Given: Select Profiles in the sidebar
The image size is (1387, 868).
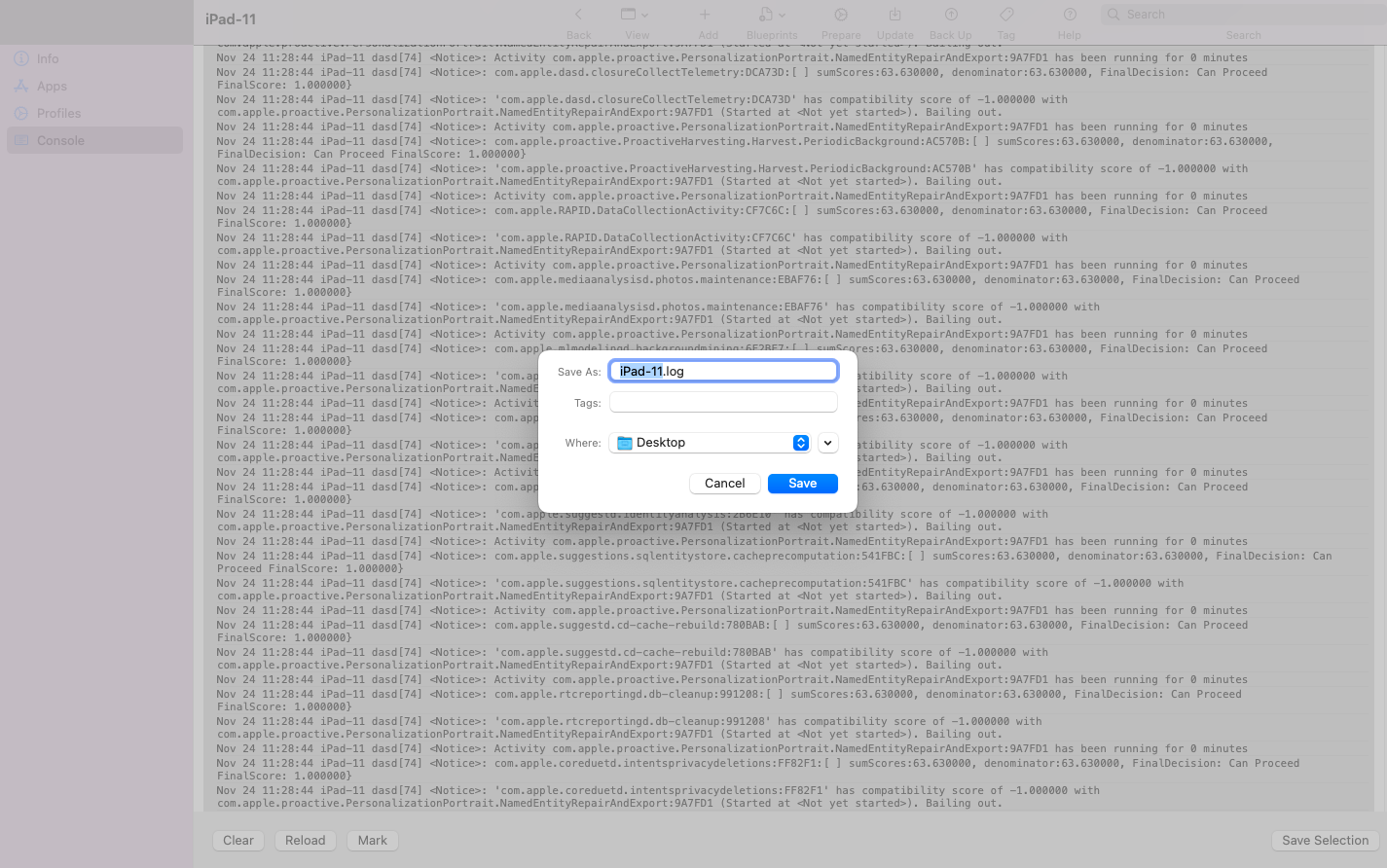Looking at the screenshot, I should tap(94, 113).
